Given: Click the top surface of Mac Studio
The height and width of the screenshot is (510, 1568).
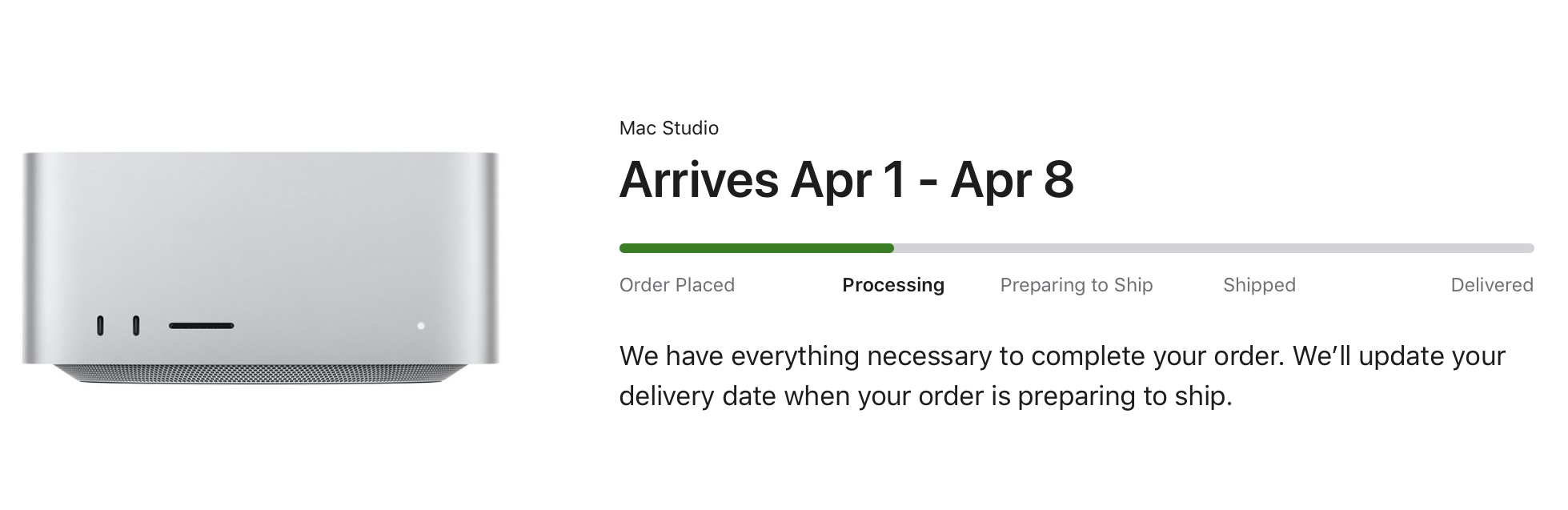Looking at the screenshot, I should click(260, 155).
